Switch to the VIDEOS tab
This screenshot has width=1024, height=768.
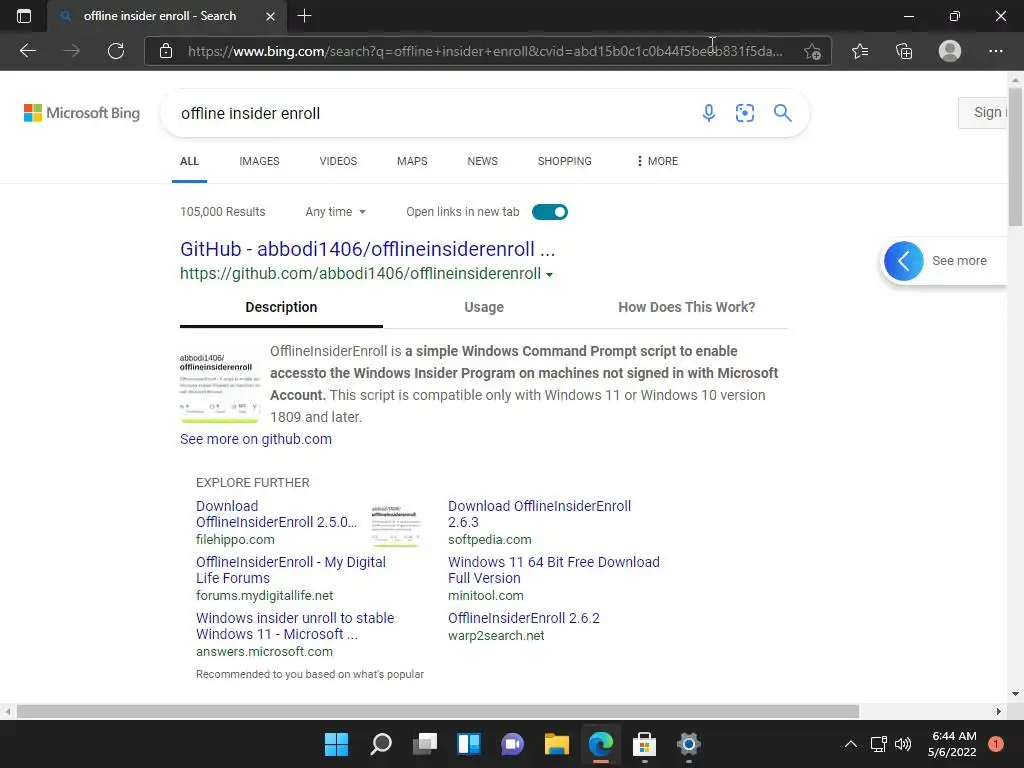[x=338, y=161]
